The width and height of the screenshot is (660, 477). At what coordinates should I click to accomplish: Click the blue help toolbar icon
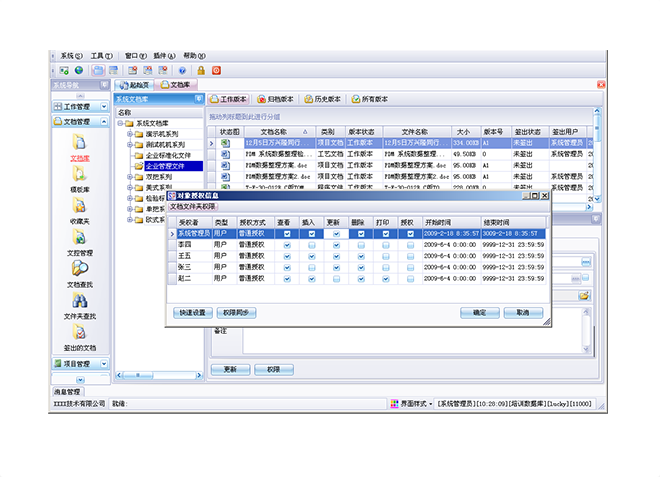point(182,71)
